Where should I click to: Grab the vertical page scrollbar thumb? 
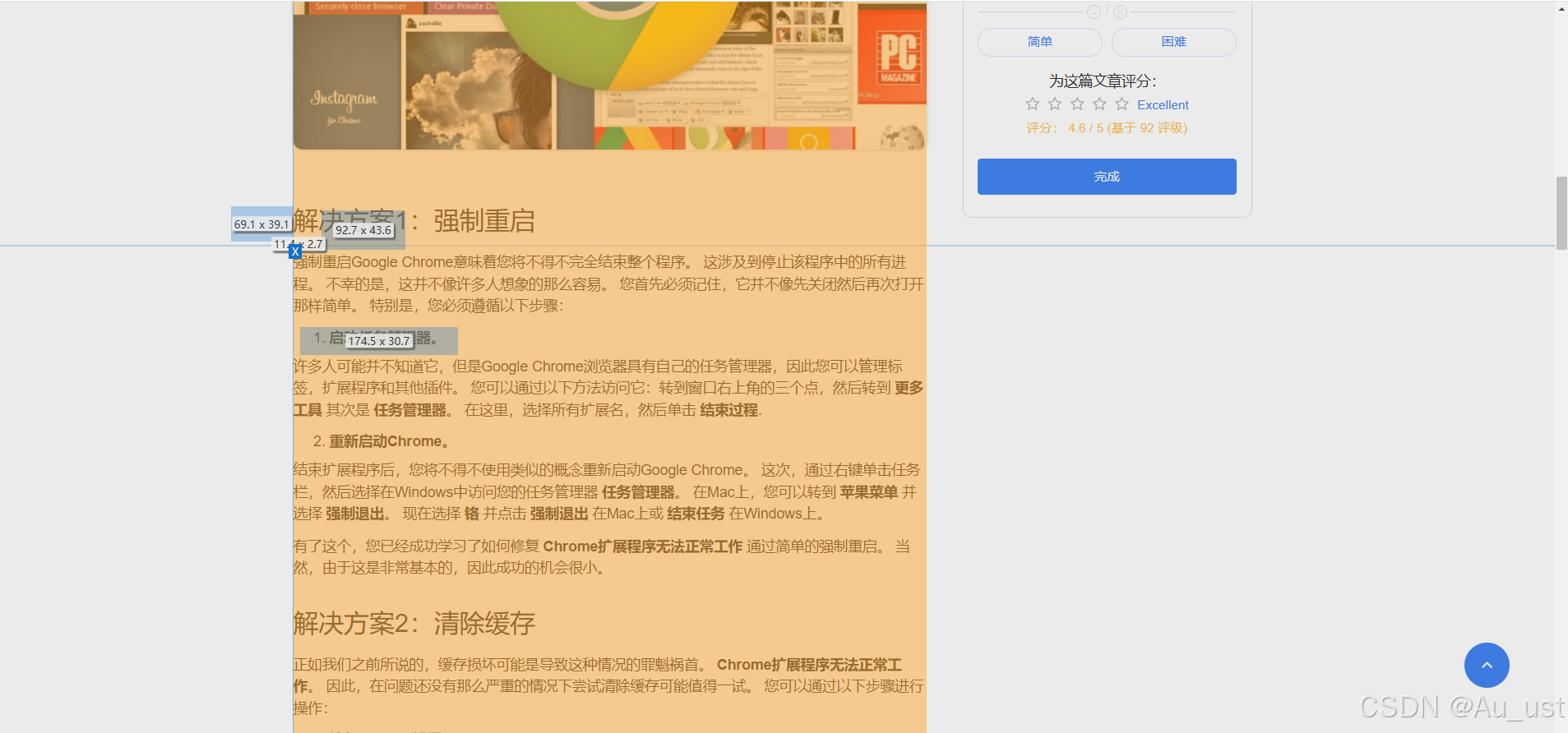click(1561, 212)
